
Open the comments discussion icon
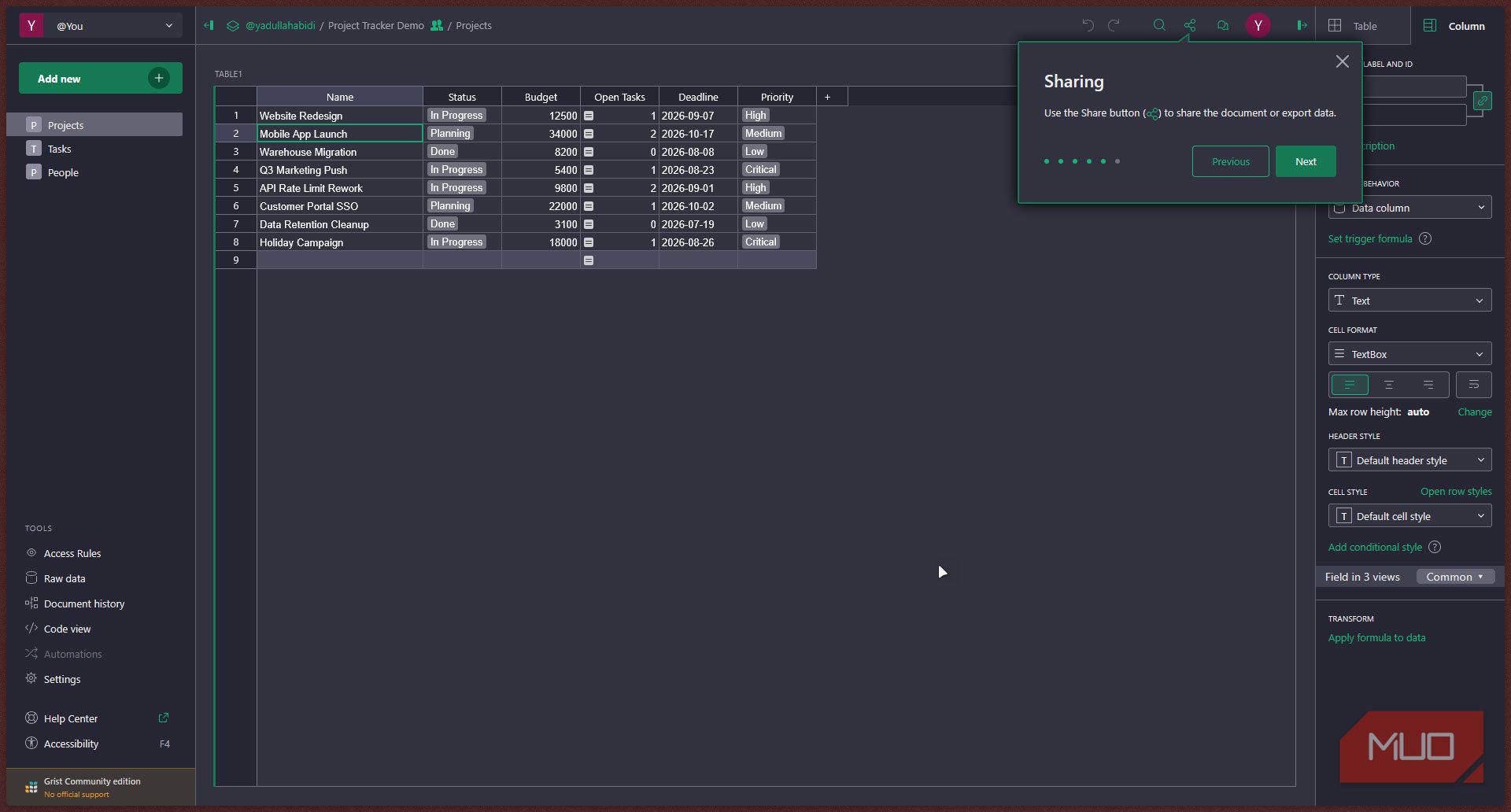(x=1222, y=25)
